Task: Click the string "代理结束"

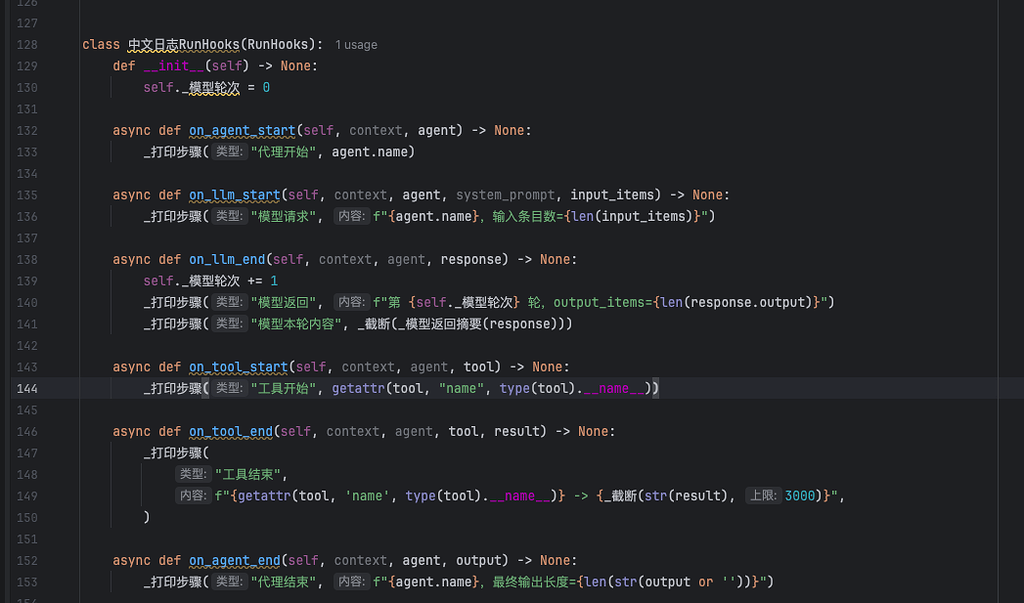Action: [x=283, y=582]
